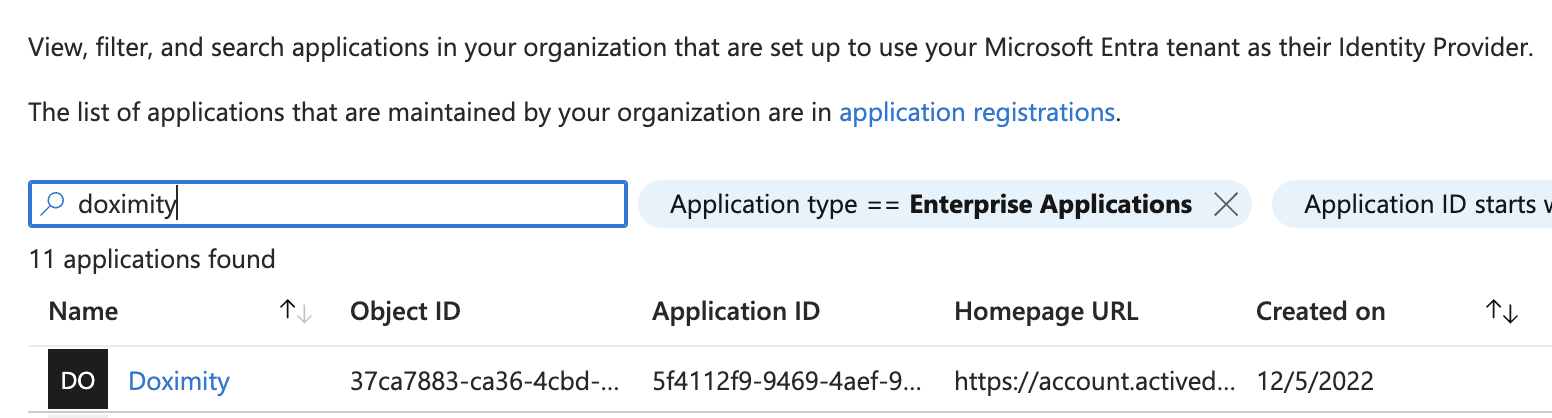Remove the Enterprise Applications filter

1225,205
